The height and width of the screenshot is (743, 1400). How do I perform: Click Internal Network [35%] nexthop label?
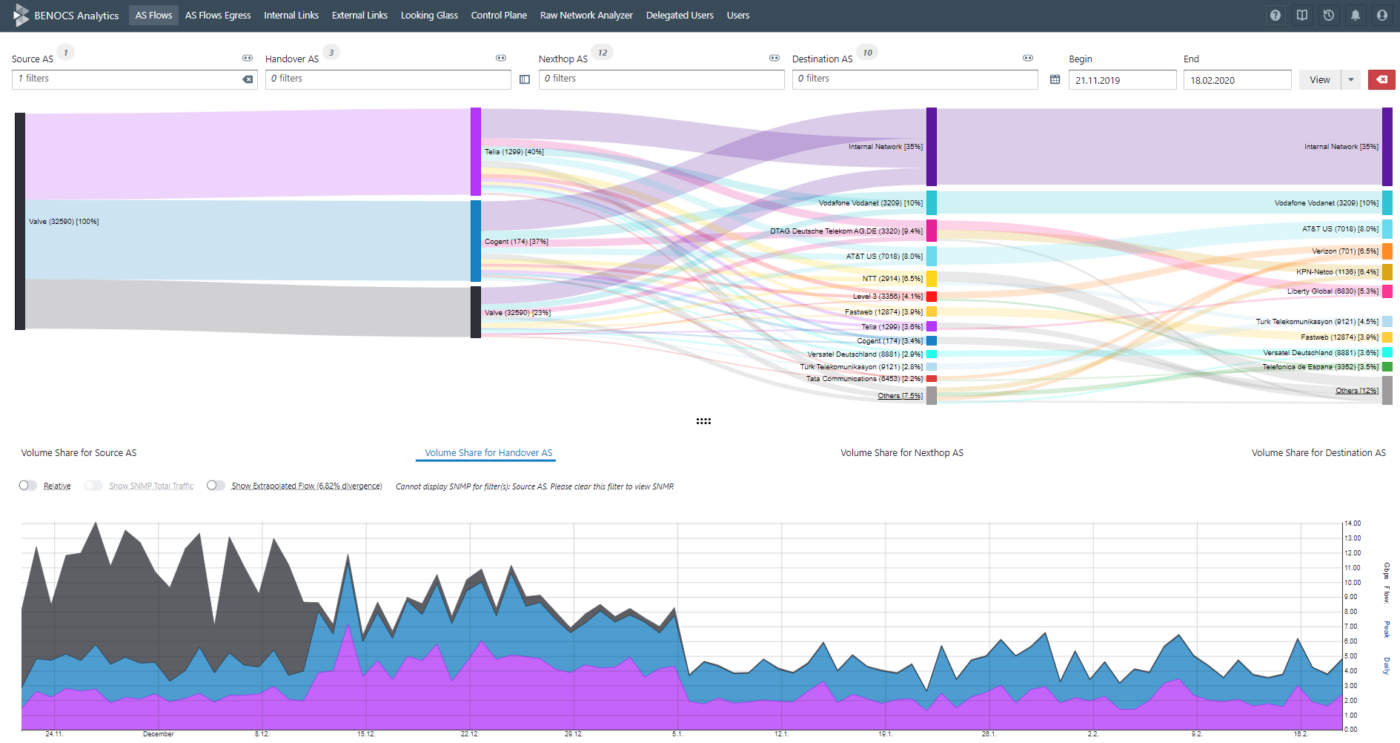[x=885, y=147]
